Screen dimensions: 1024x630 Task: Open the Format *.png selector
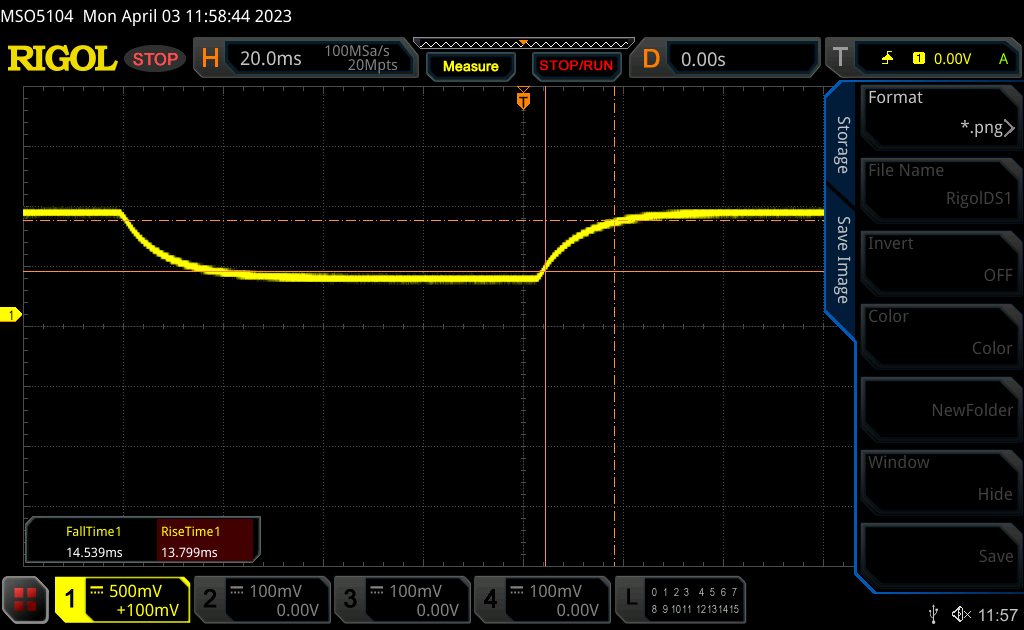[940, 113]
